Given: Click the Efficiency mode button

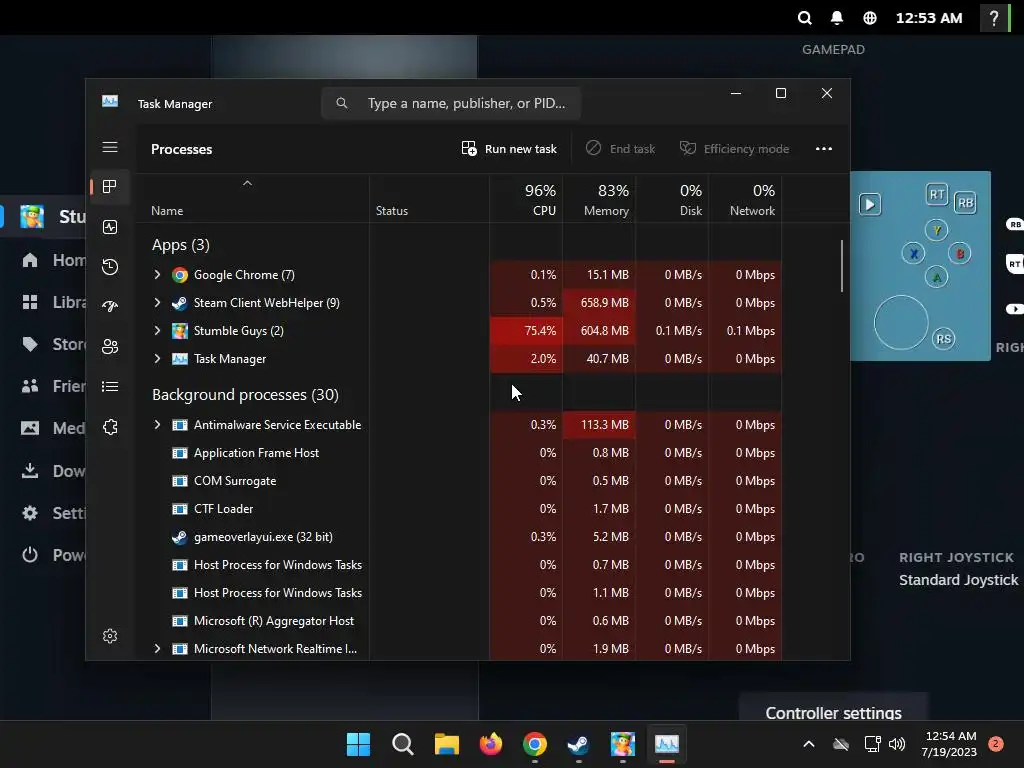Looking at the screenshot, I should (735, 149).
